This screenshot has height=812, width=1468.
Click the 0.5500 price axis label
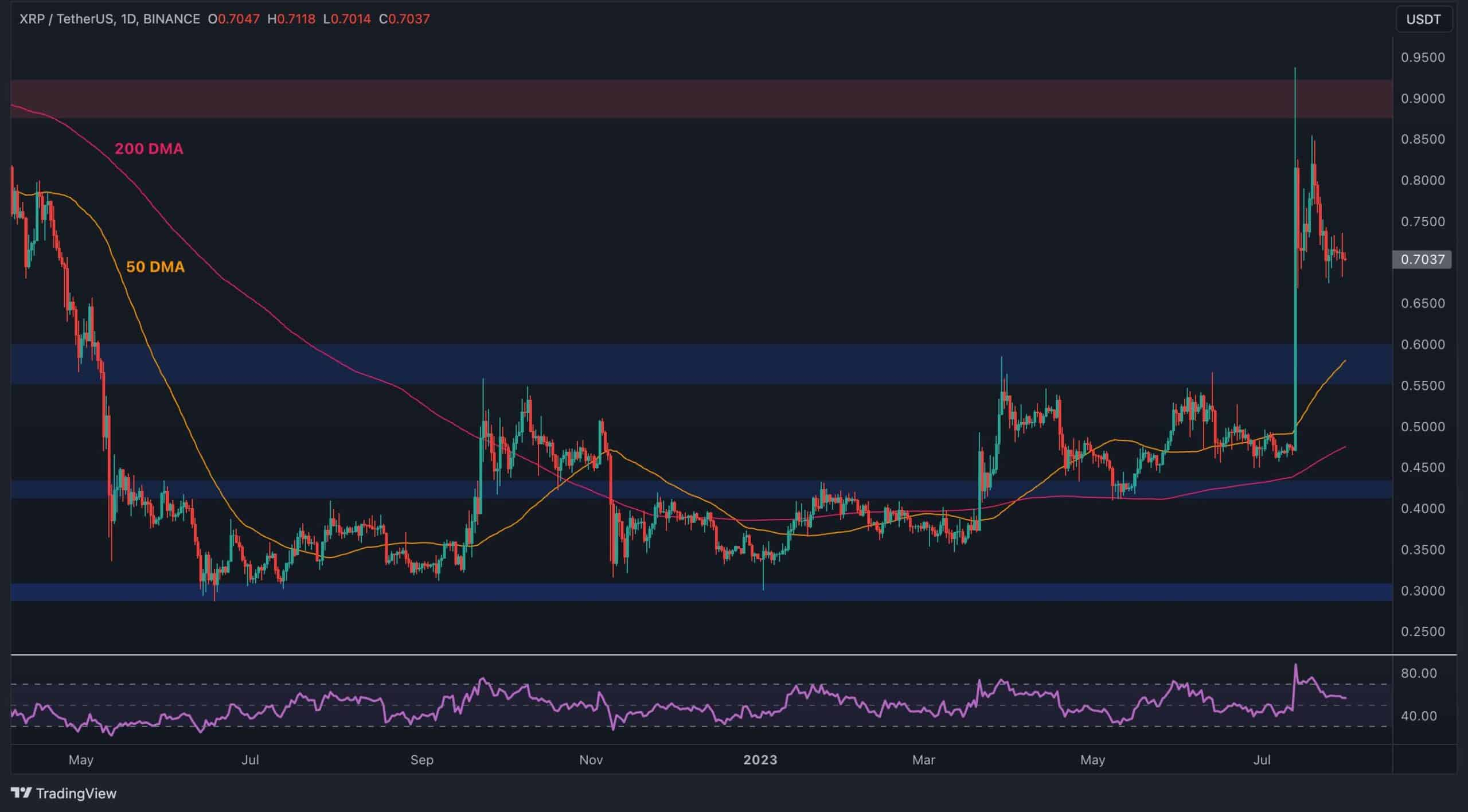(1423, 385)
